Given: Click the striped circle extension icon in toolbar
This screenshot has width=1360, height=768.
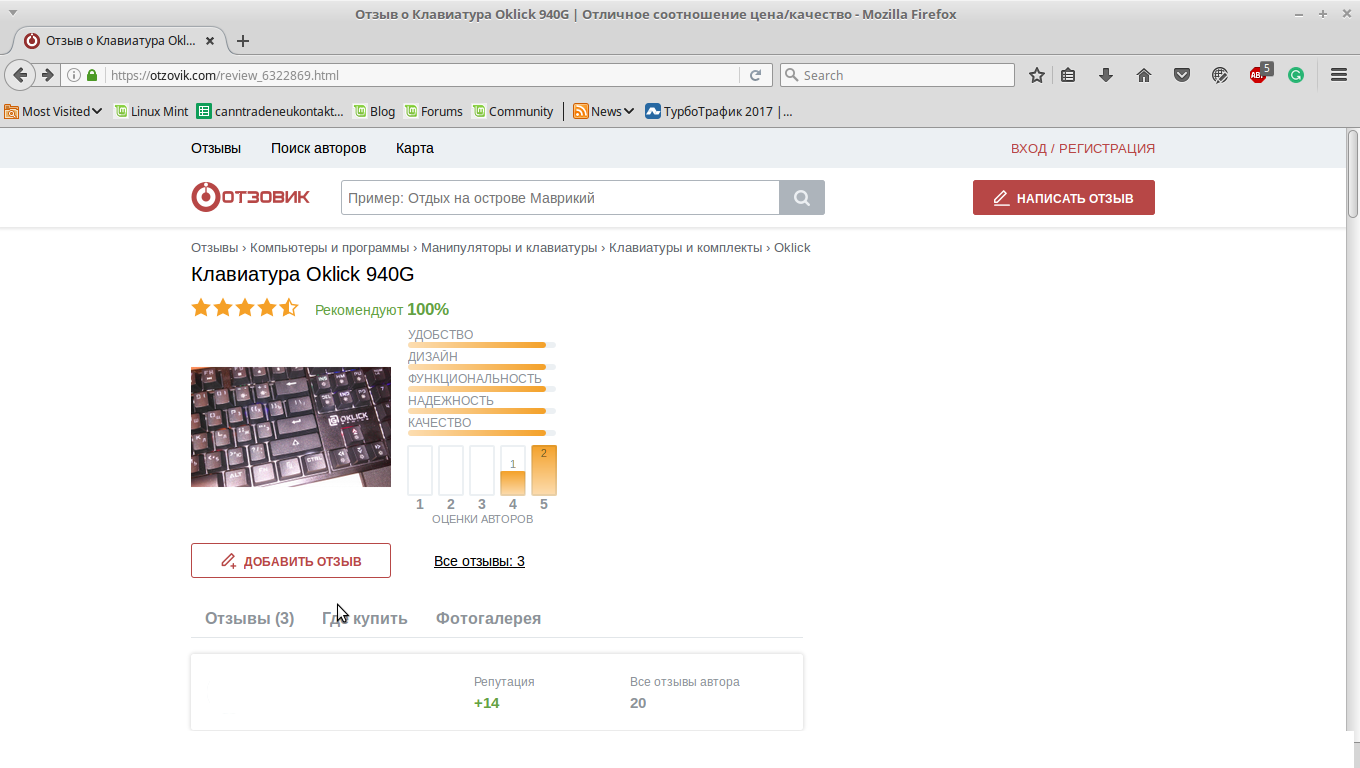Looking at the screenshot, I should point(1220,75).
